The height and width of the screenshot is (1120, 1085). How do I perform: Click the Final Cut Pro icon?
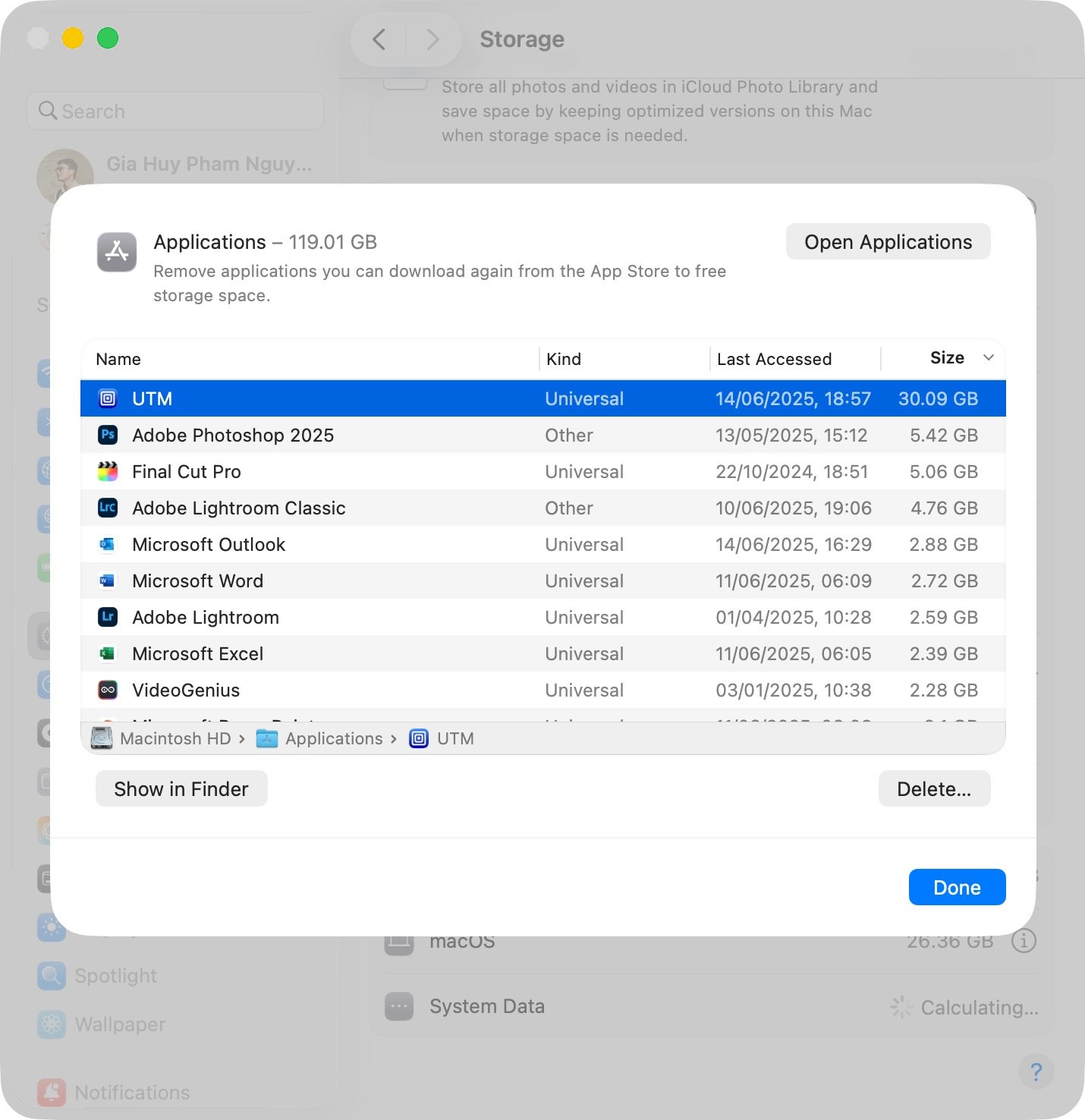pyautogui.click(x=108, y=471)
